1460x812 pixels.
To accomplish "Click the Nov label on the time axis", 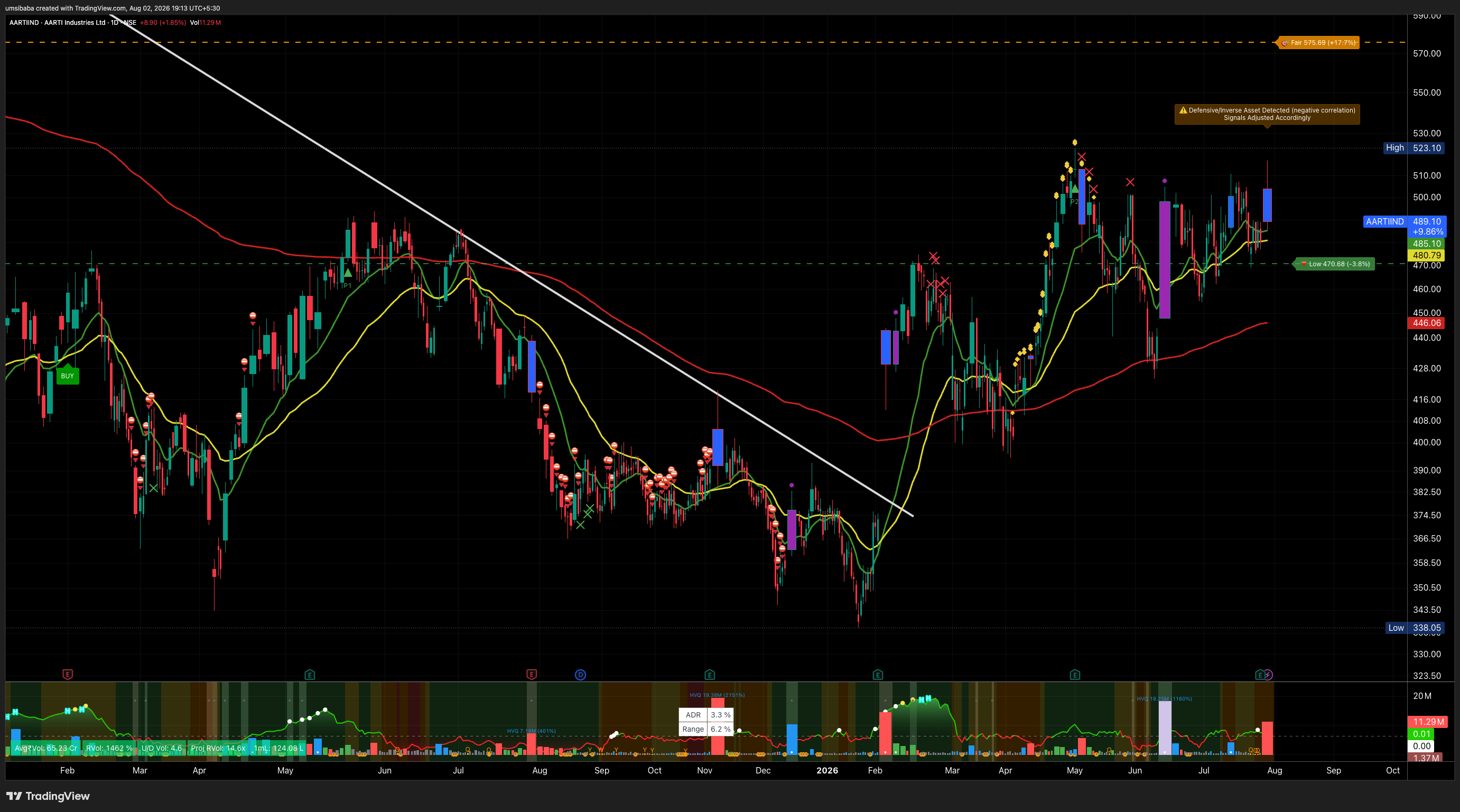I will (x=704, y=770).
